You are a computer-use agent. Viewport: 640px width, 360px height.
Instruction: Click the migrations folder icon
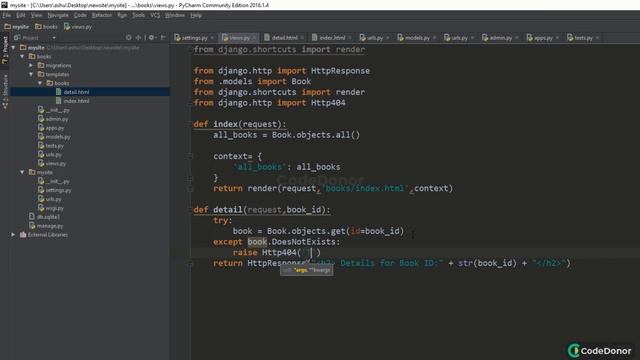click(x=41, y=65)
